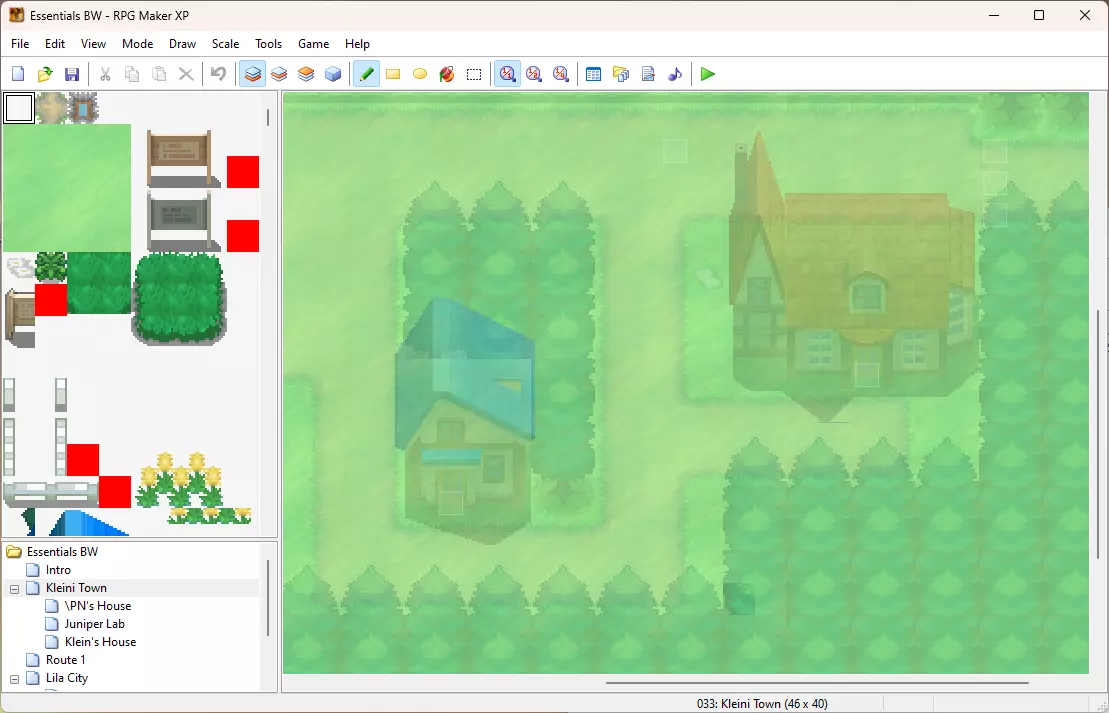1109x713 pixels.
Task: Open the Tools menu
Action: (268, 44)
